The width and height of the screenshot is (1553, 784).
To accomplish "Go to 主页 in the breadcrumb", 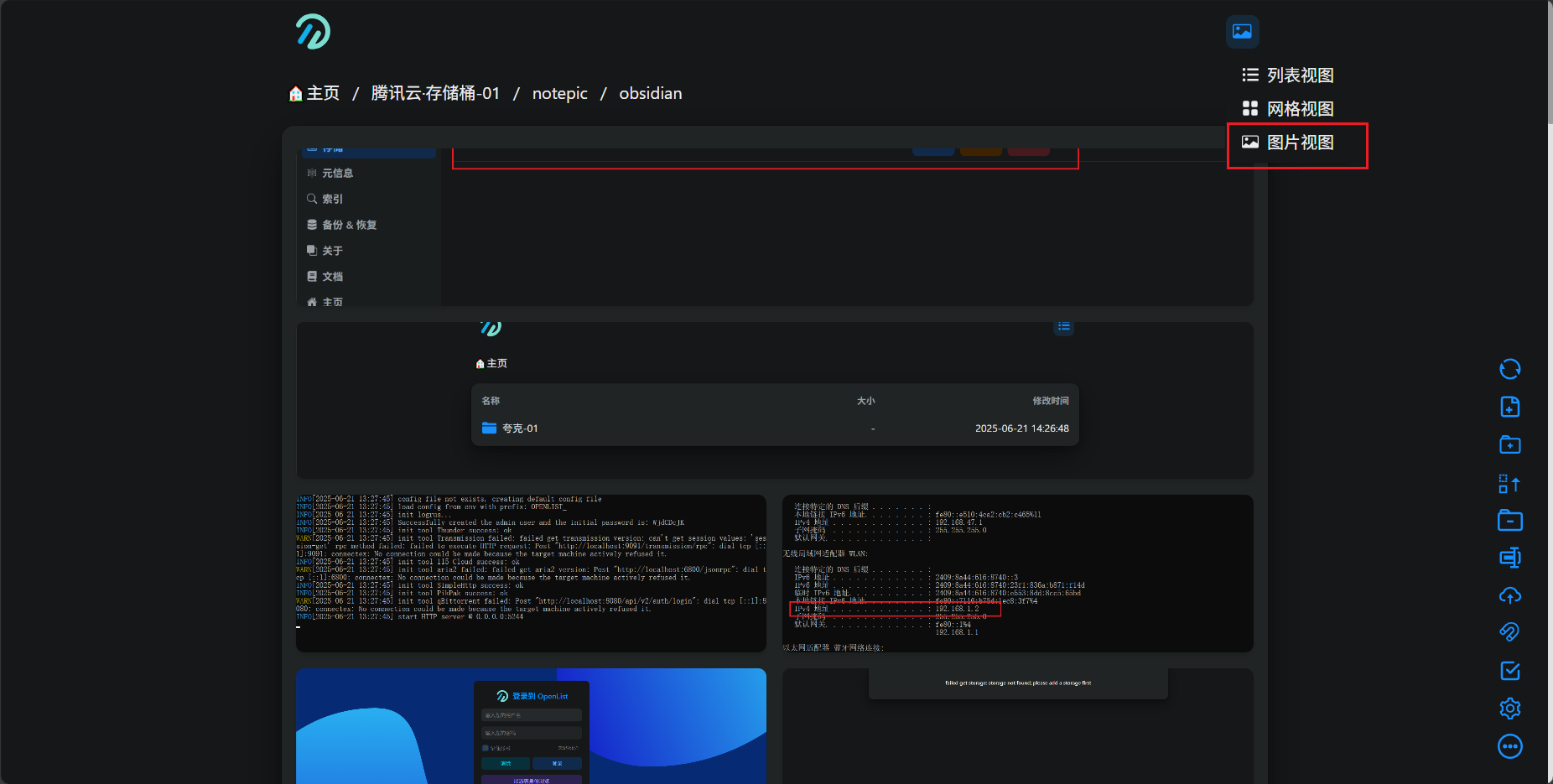I will click(314, 93).
